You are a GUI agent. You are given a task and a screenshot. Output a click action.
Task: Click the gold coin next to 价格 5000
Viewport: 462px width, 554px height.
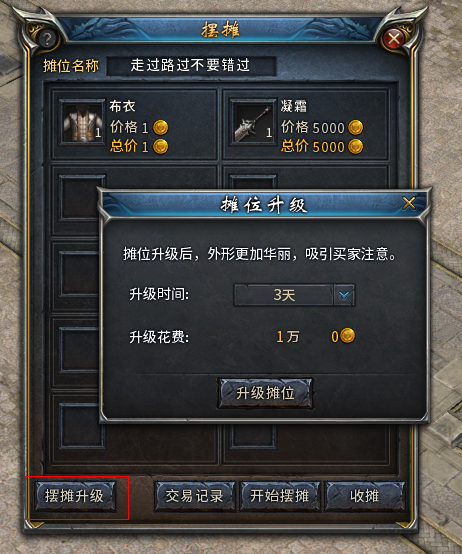[355, 128]
